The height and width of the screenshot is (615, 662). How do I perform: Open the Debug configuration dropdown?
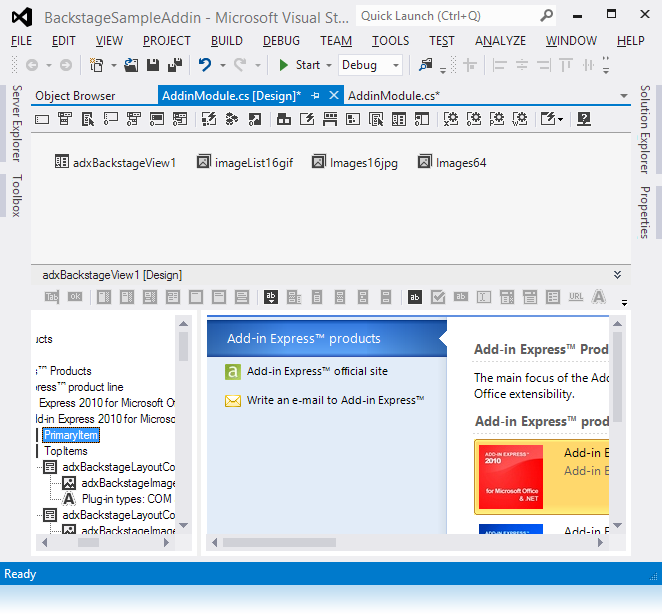pyautogui.click(x=371, y=65)
